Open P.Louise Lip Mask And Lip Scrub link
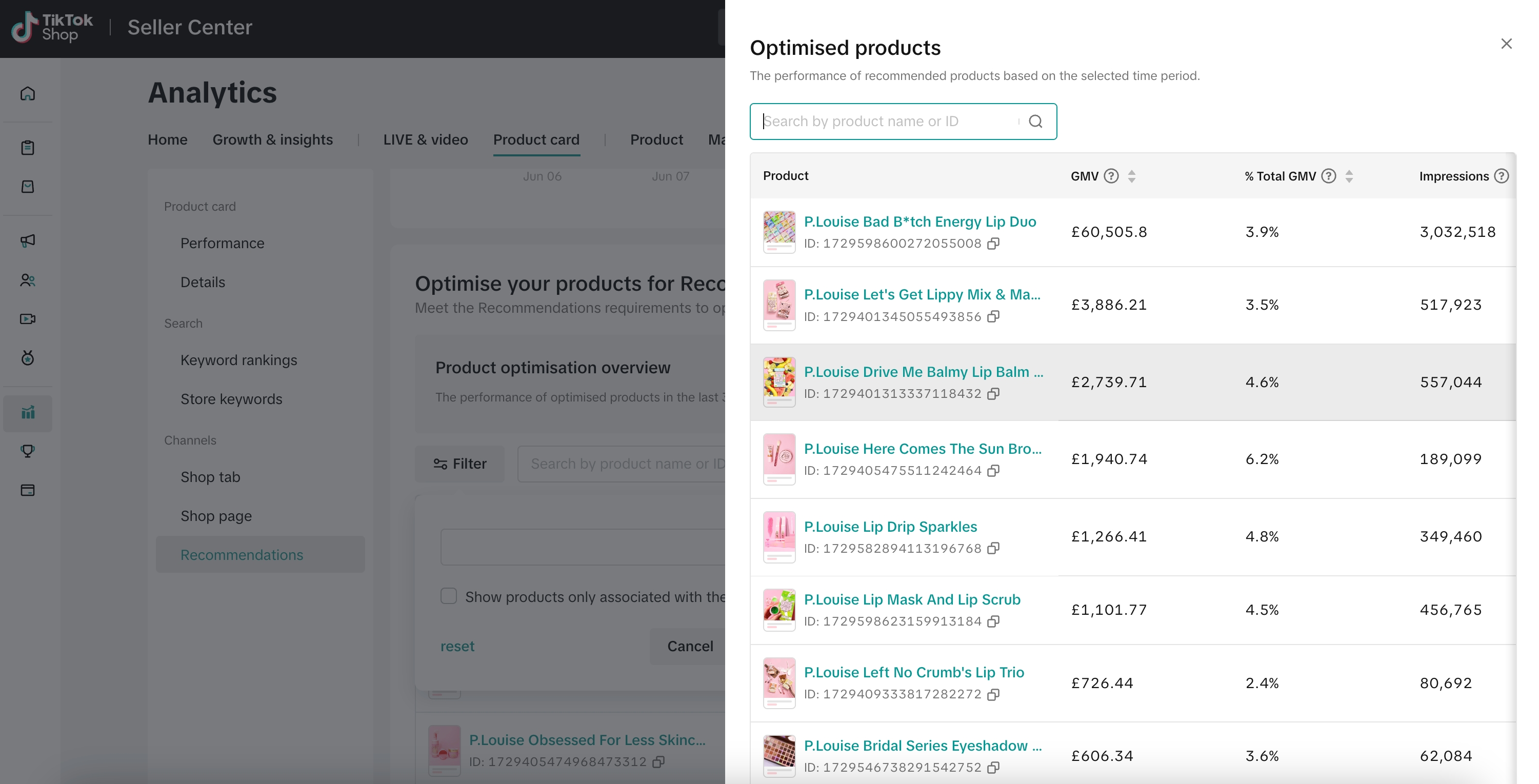The image size is (1539, 784). pyautogui.click(x=912, y=599)
